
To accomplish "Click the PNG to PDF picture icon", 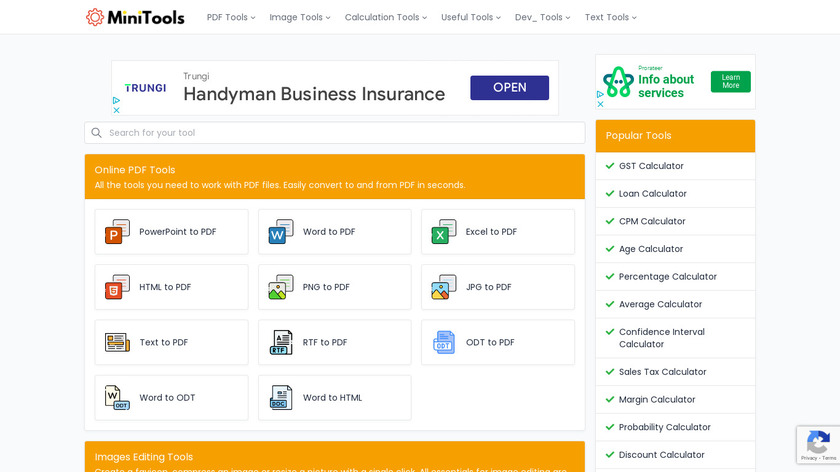I will pos(281,287).
